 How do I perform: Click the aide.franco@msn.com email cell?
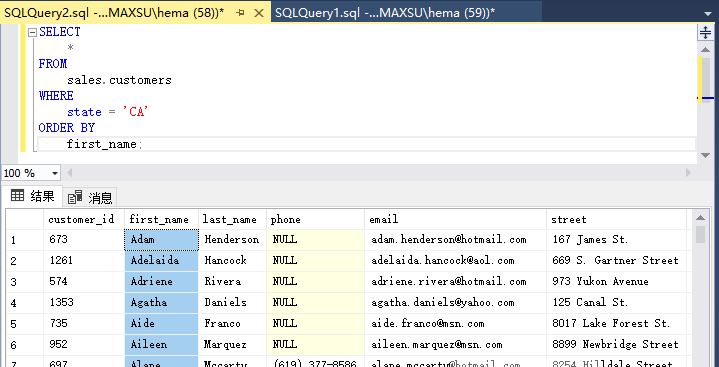pos(456,323)
